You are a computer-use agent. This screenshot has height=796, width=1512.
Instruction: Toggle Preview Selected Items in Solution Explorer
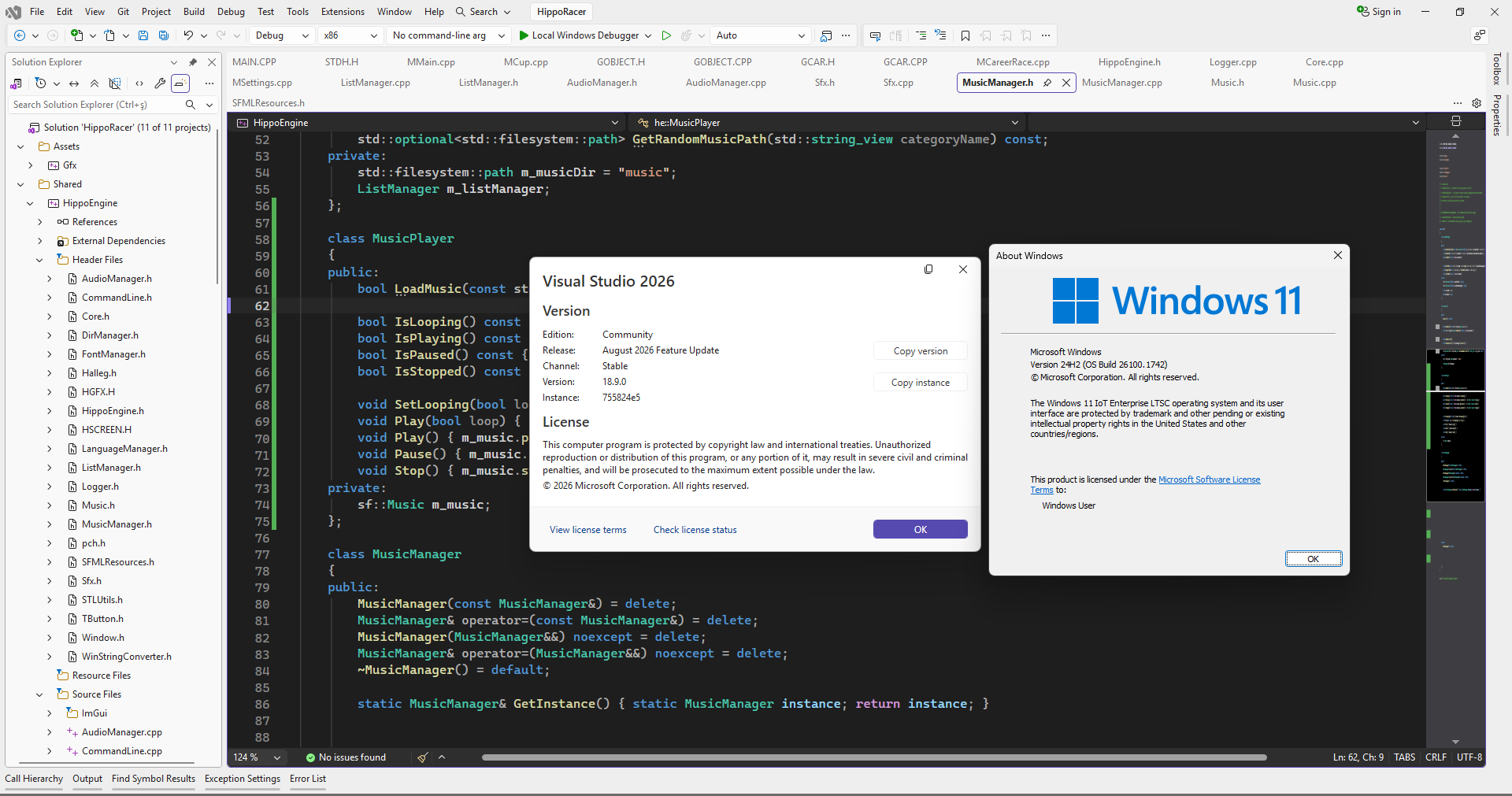pyautogui.click(x=180, y=83)
